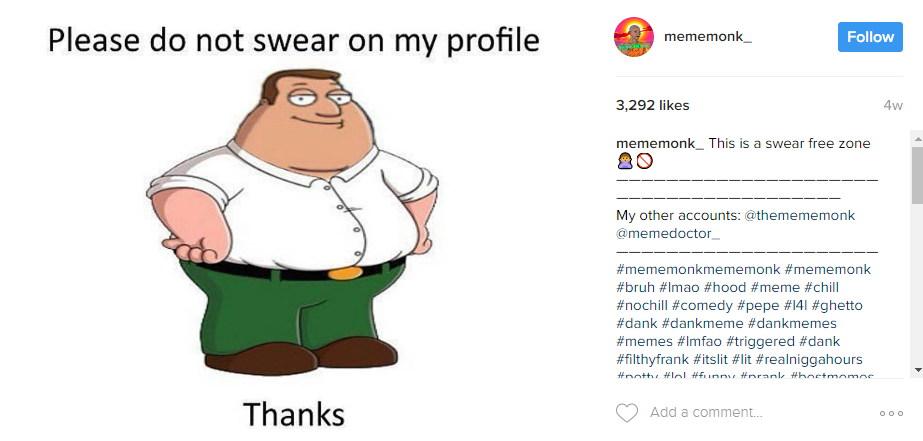
Task: Open mememonk_ username in the caption
Action: pyautogui.click(x=660, y=143)
